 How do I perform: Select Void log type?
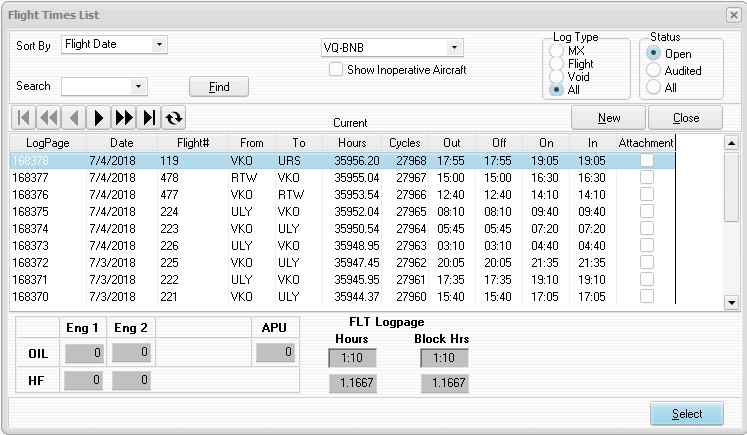coord(556,76)
